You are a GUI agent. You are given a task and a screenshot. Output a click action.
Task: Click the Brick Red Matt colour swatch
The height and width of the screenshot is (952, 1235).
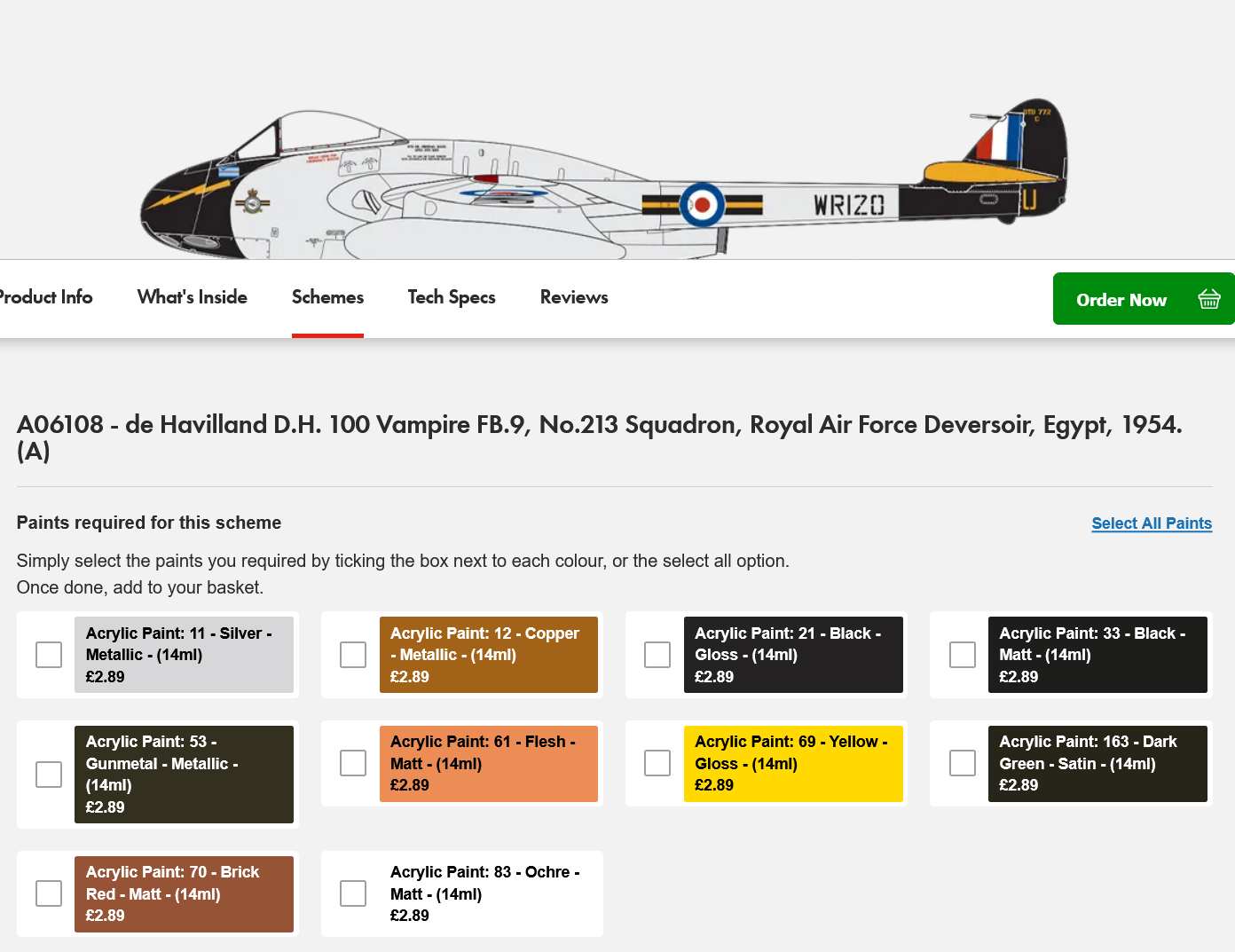tap(184, 894)
